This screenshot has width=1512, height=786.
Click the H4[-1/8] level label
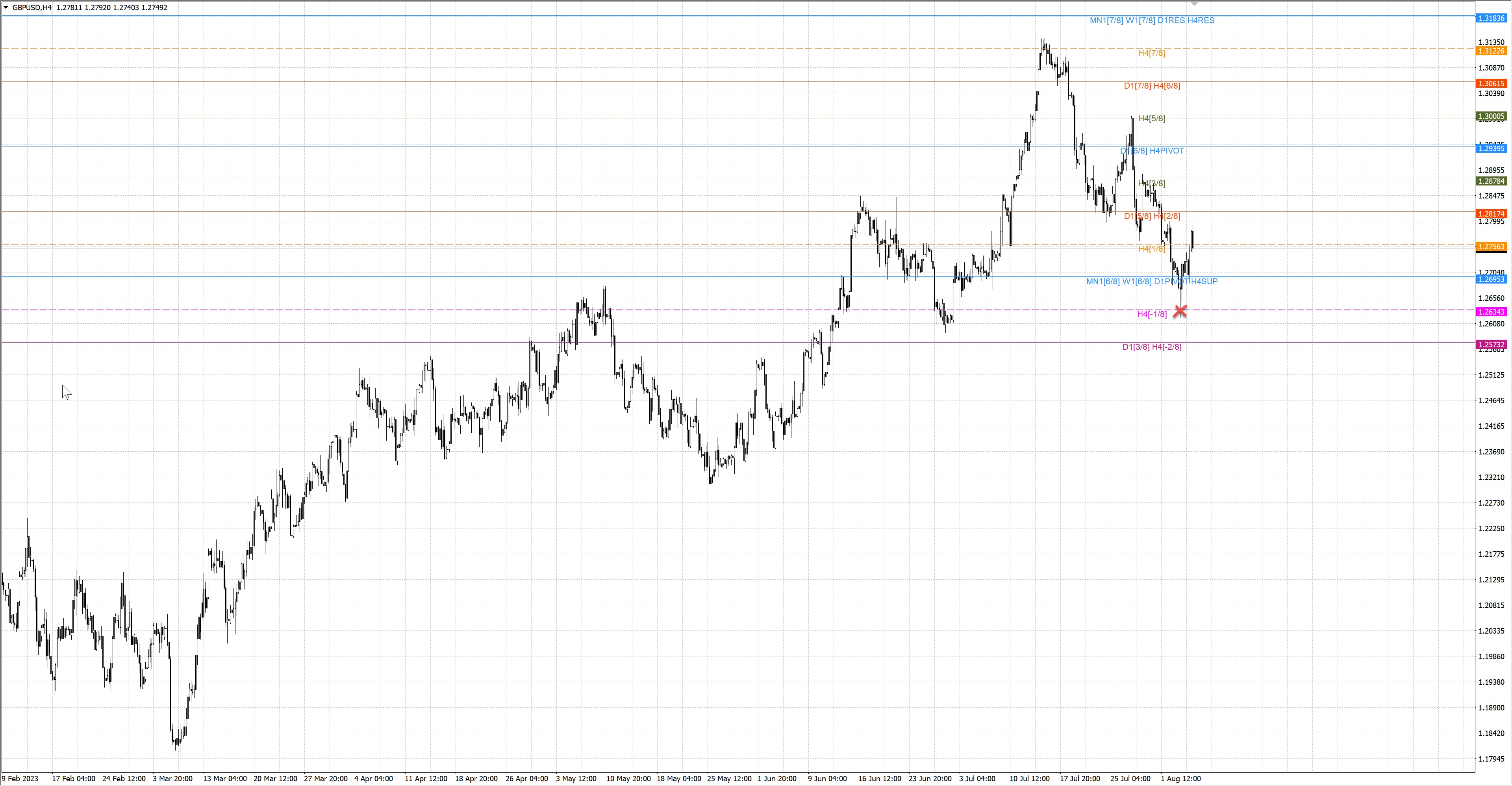tap(1152, 314)
